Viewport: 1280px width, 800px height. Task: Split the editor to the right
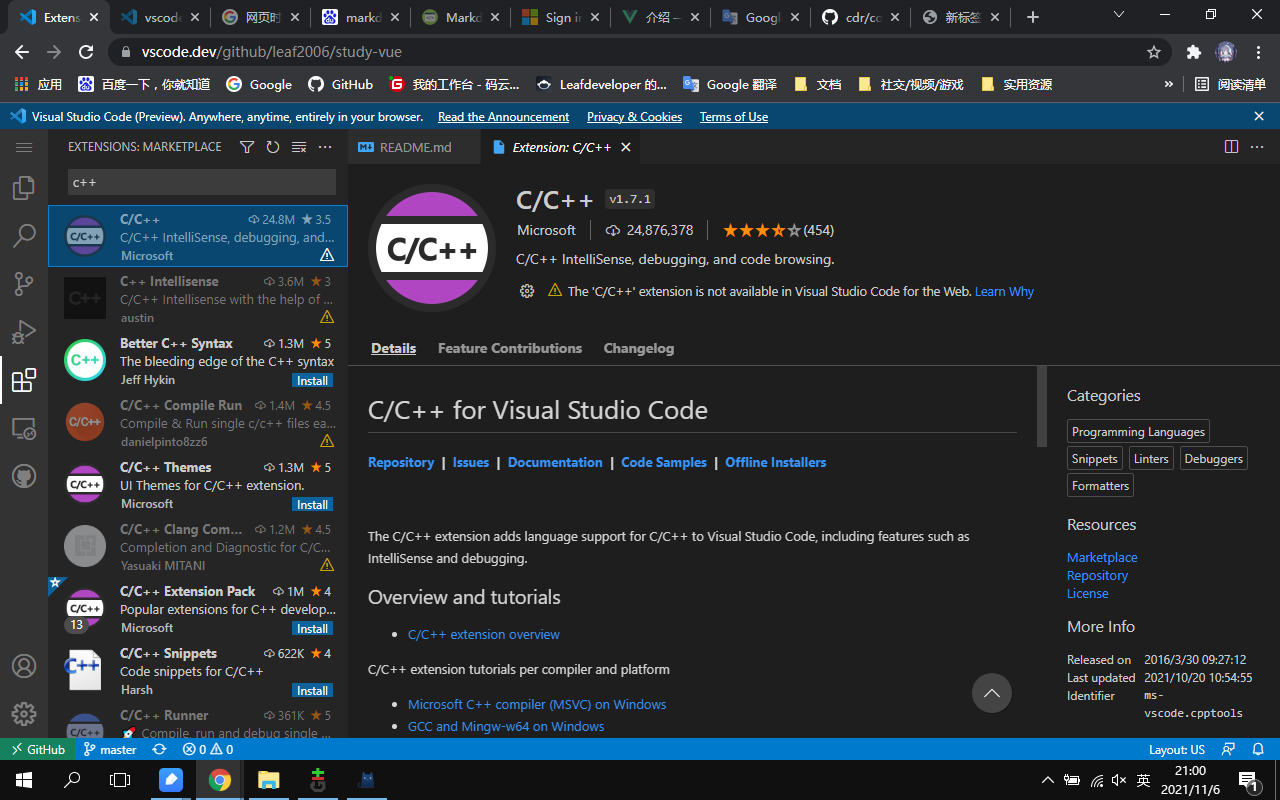click(x=1231, y=147)
